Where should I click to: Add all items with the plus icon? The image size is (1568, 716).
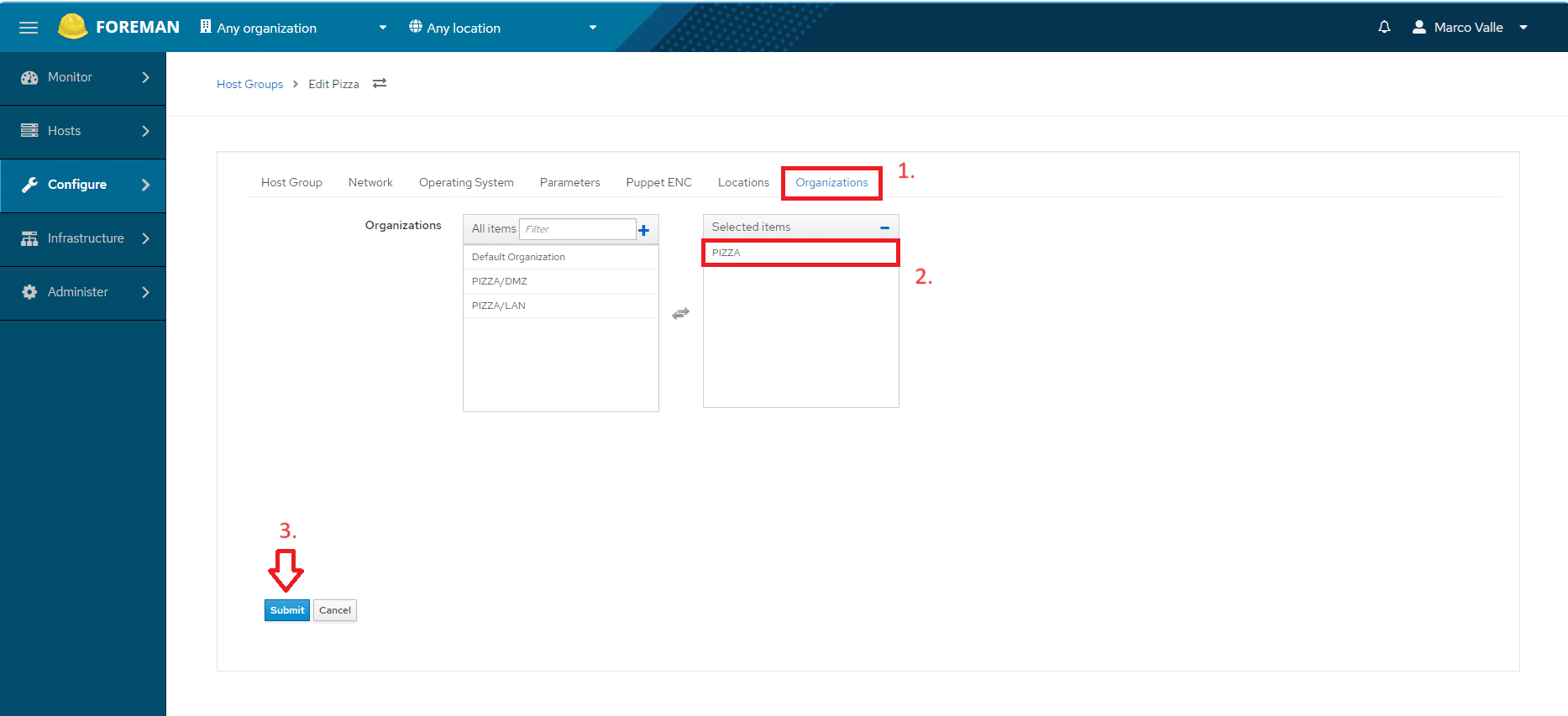(x=643, y=230)
